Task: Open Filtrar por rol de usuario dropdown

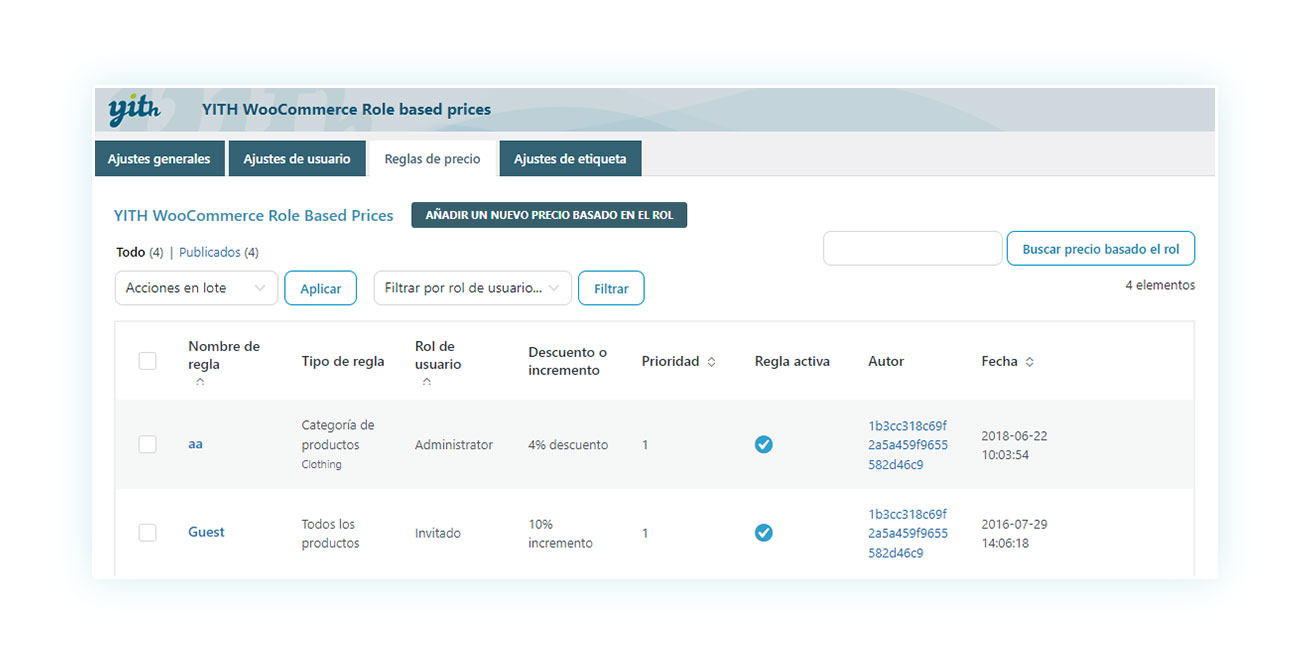Action: click(473, 288)
